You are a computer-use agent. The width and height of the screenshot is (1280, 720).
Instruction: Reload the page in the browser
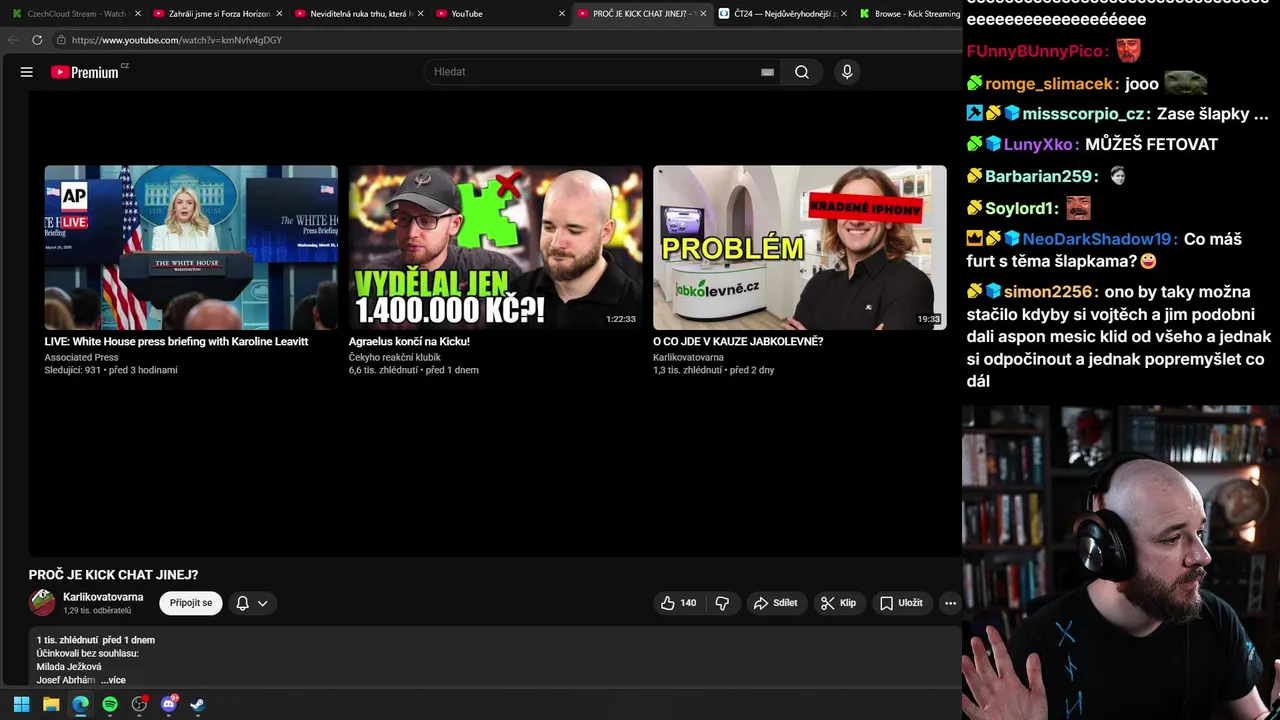pos(37,40)
